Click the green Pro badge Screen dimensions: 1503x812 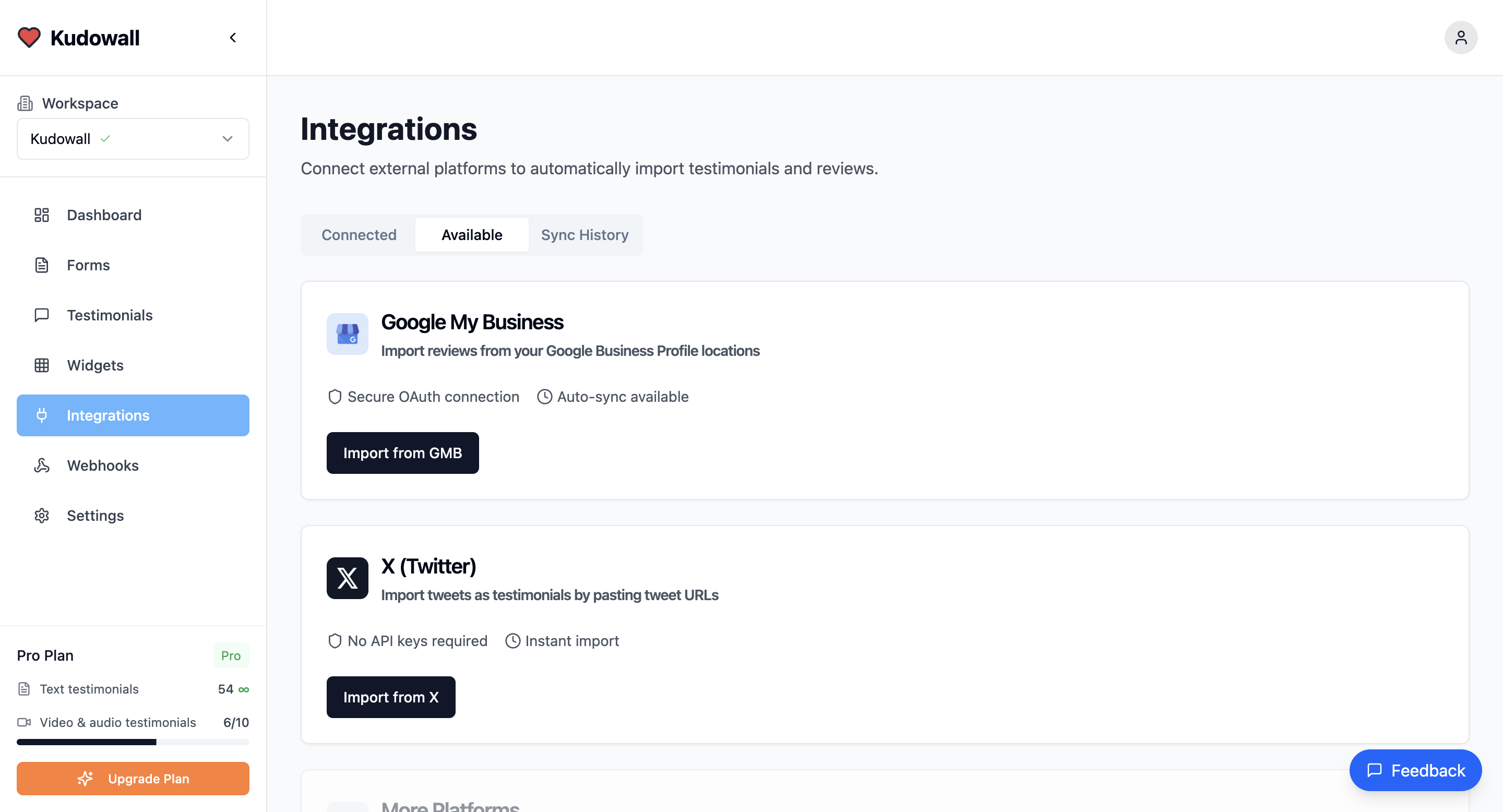click(x=231, y=656)
